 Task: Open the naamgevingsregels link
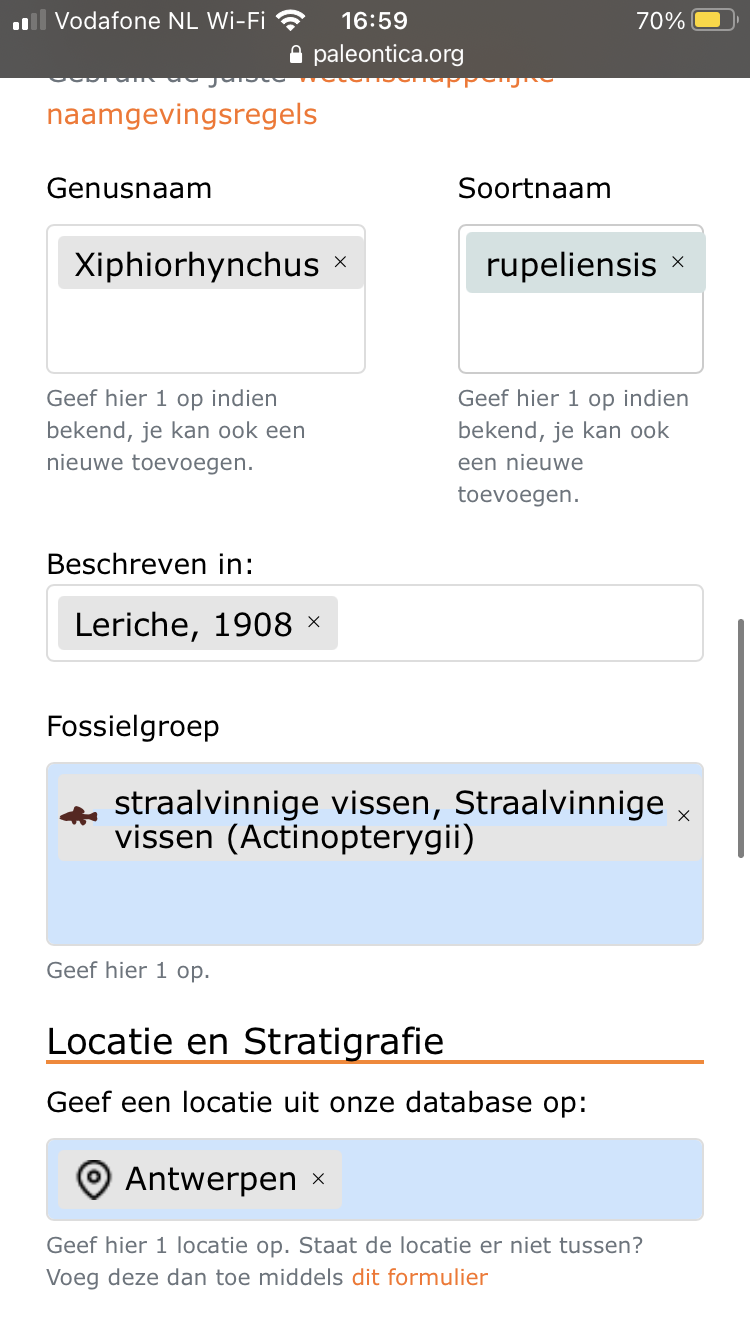[182, 114]
